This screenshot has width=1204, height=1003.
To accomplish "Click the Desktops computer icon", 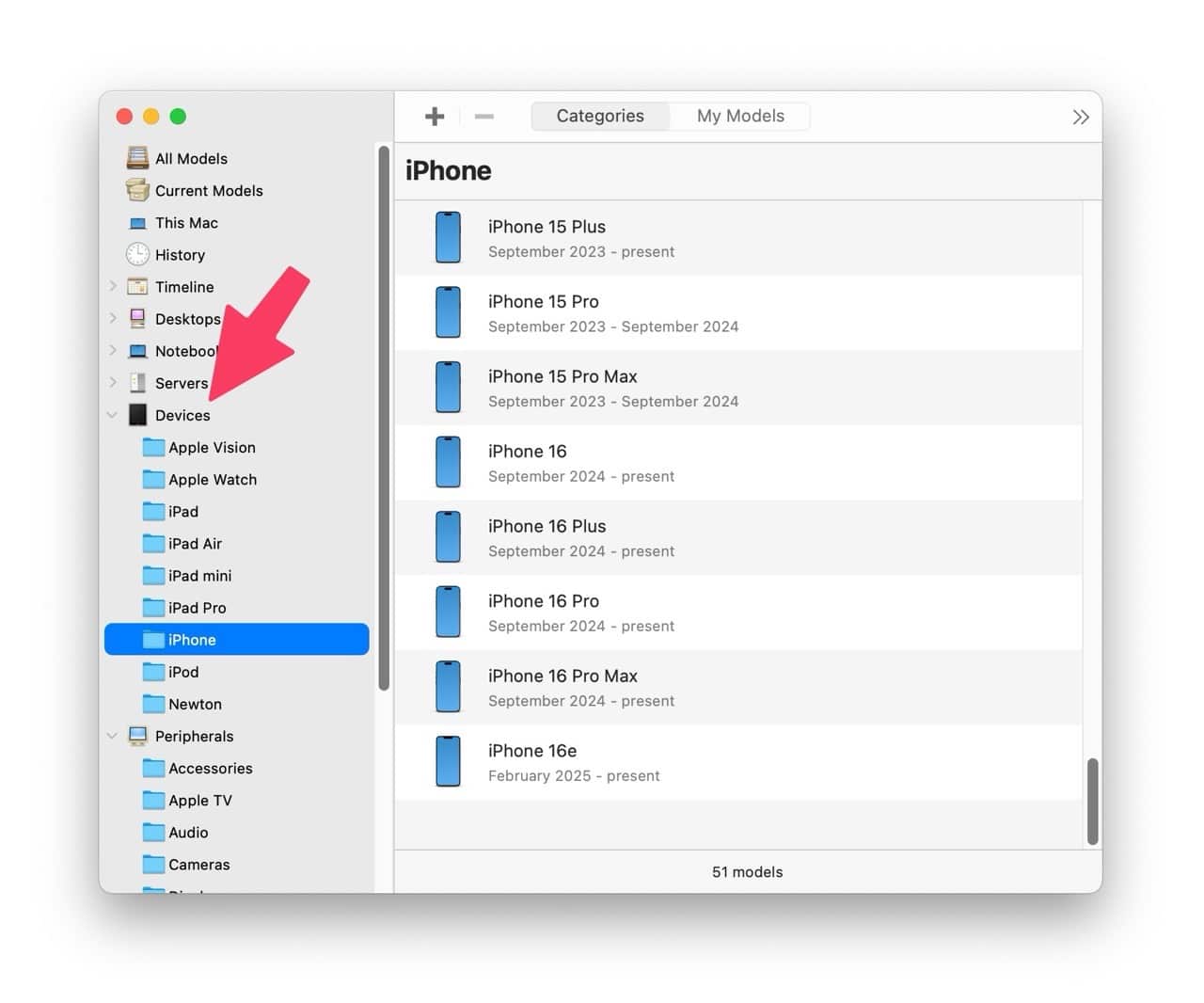I will (138, 318).
